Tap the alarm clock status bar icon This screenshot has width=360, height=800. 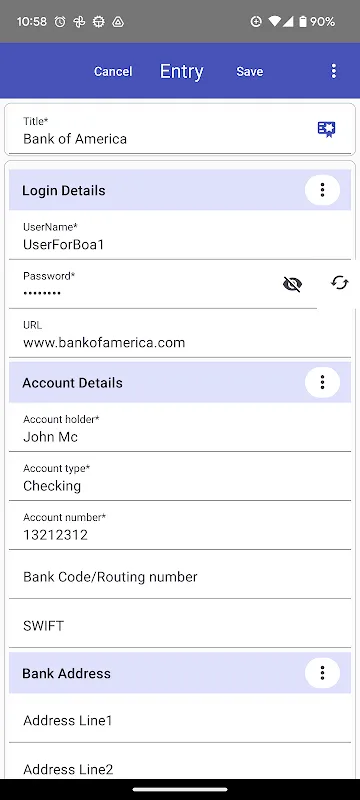coord(60,21)
